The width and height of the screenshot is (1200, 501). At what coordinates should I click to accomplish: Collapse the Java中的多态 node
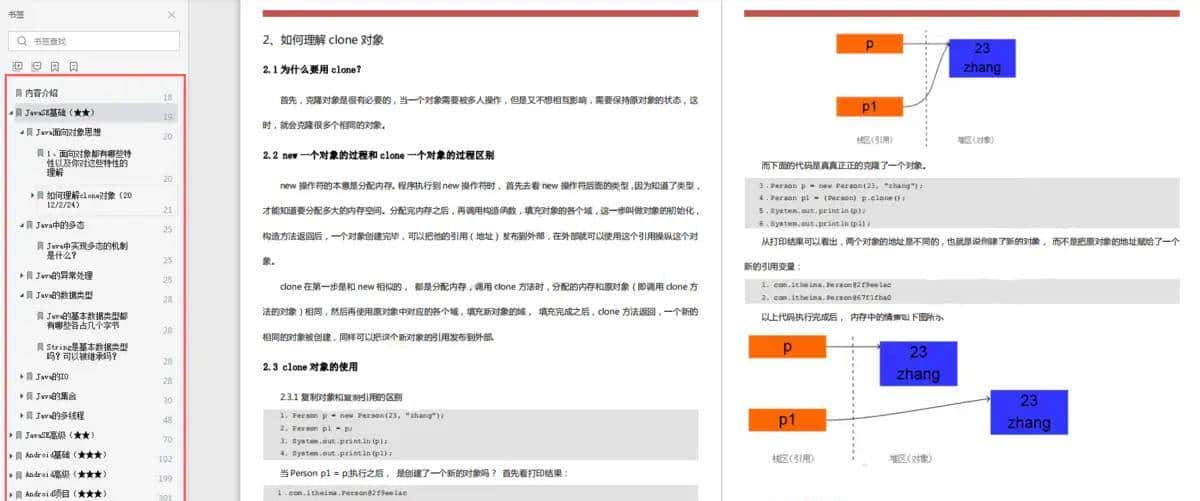pyautogui.click(x=21, y=226)
